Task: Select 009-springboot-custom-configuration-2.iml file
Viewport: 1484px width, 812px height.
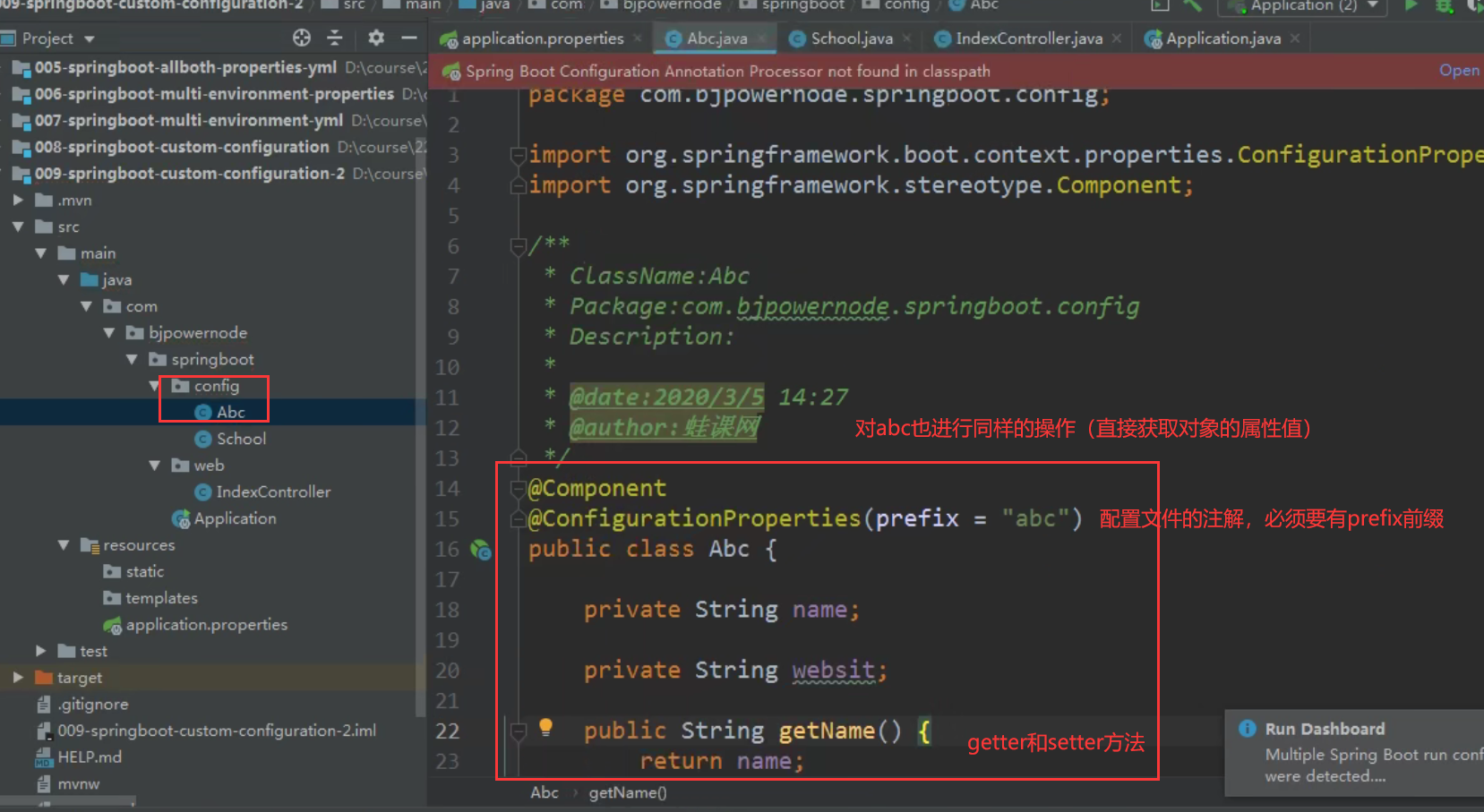Action: [217, 731]
